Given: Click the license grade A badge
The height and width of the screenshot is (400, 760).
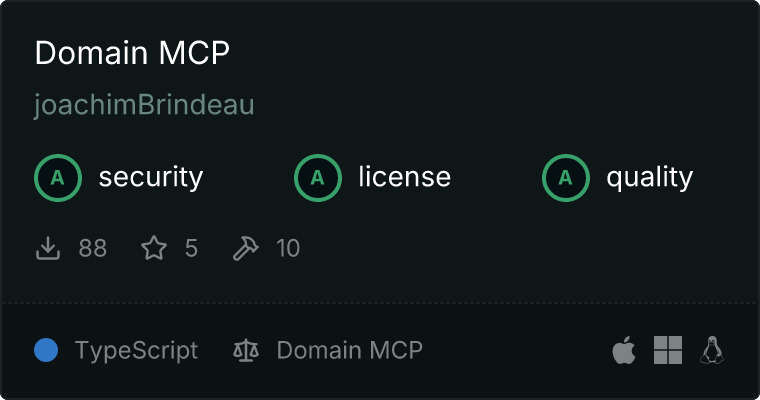Looking at the screenshot, I should pyautogui.click(x=317, y=178).
